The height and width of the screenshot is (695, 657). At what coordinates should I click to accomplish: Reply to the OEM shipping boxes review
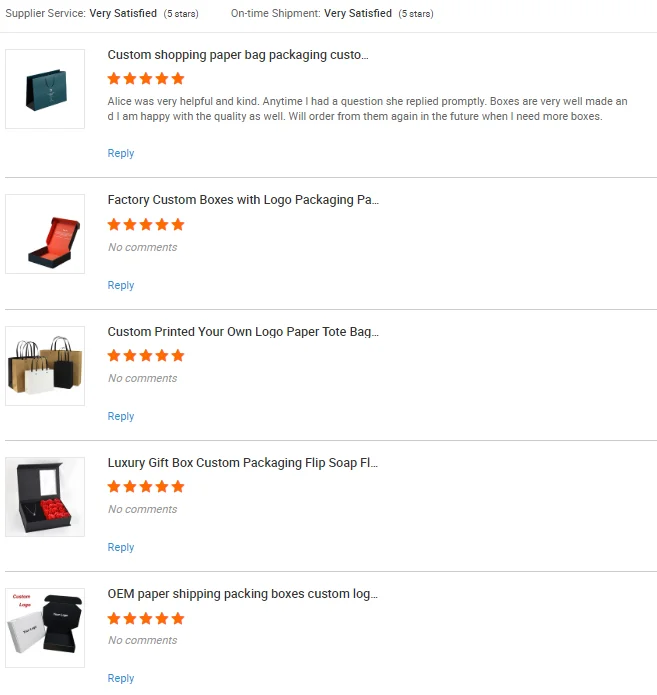pyautogui.click(x=121, y=679)
